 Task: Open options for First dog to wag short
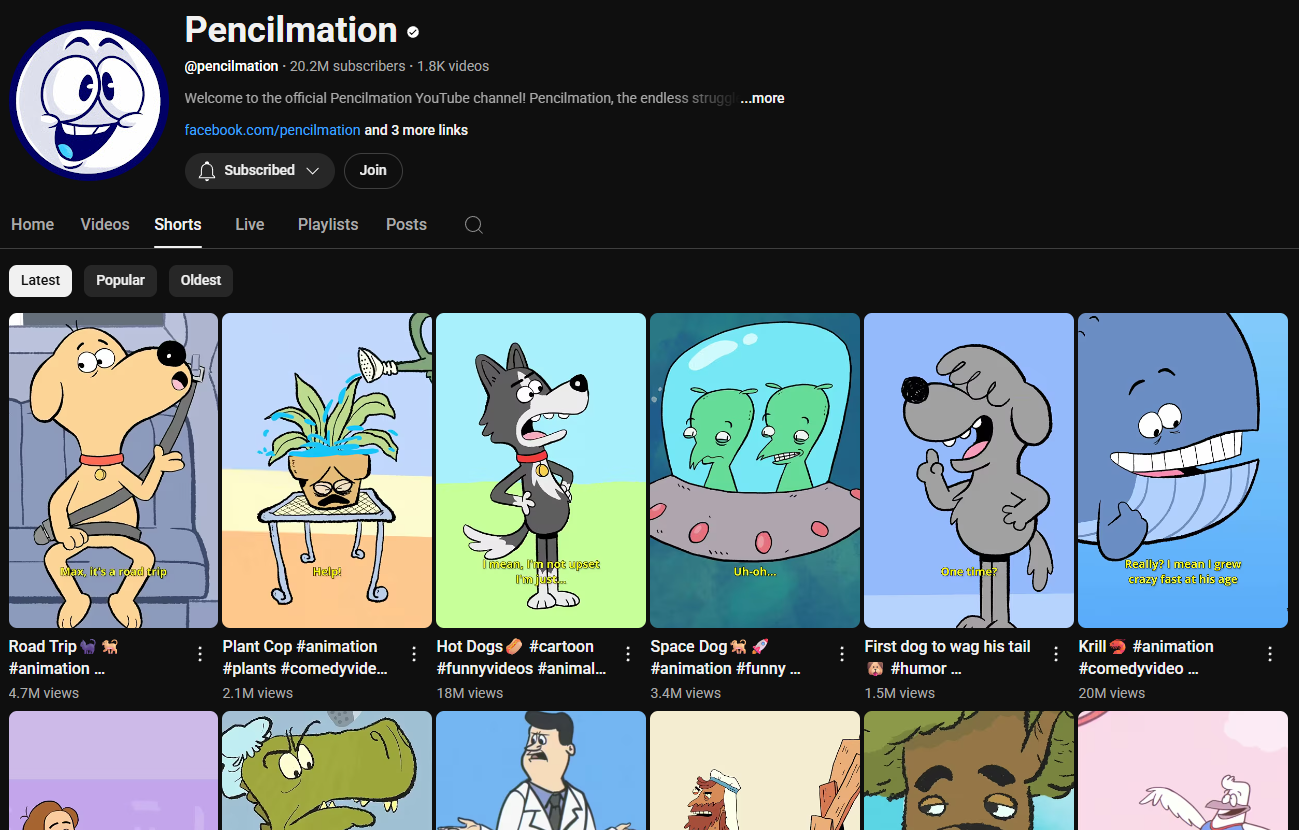pos(1056,654)
